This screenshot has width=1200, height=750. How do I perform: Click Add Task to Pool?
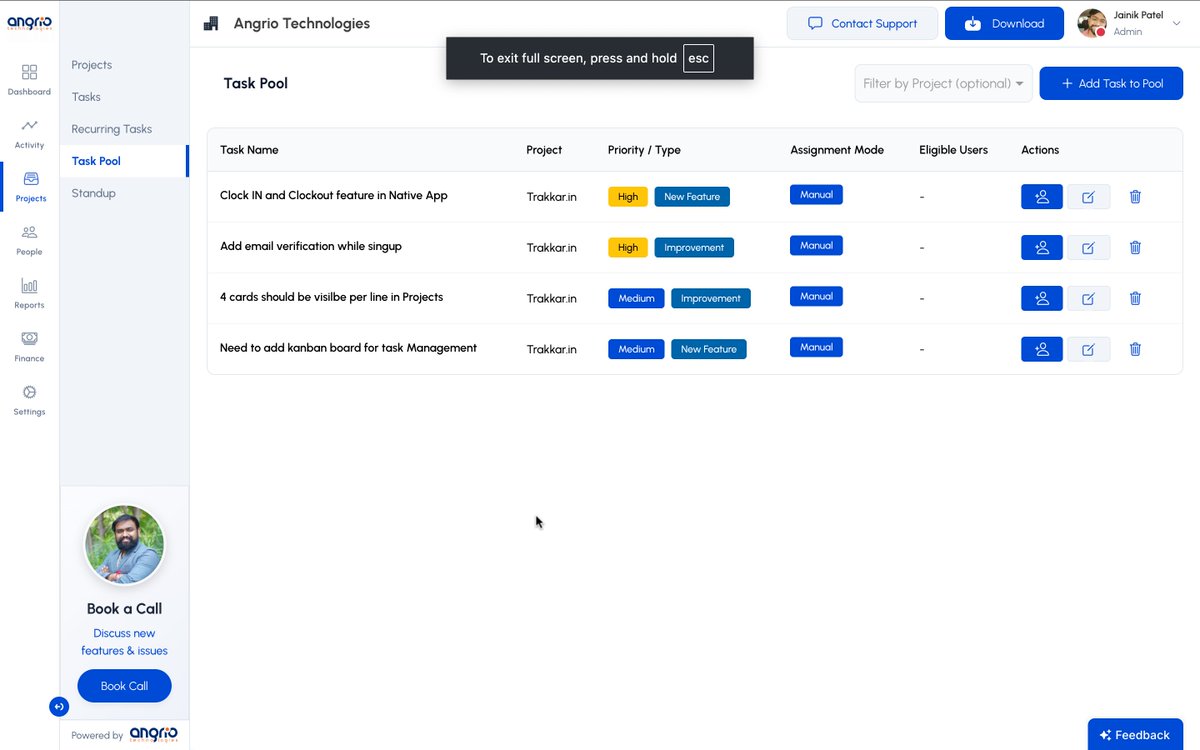click(1111, 83)
